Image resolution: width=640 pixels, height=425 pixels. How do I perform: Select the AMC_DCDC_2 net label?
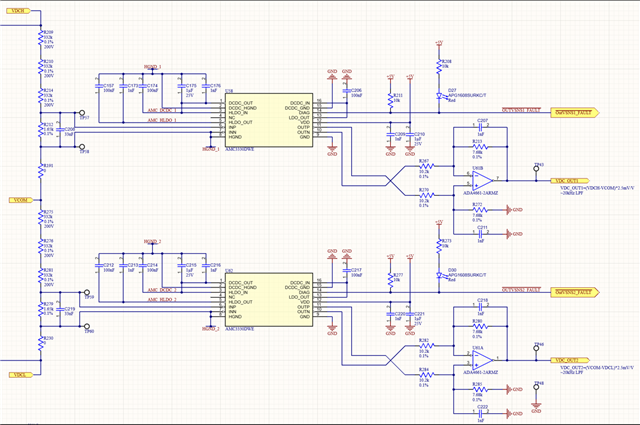point(162,290)
